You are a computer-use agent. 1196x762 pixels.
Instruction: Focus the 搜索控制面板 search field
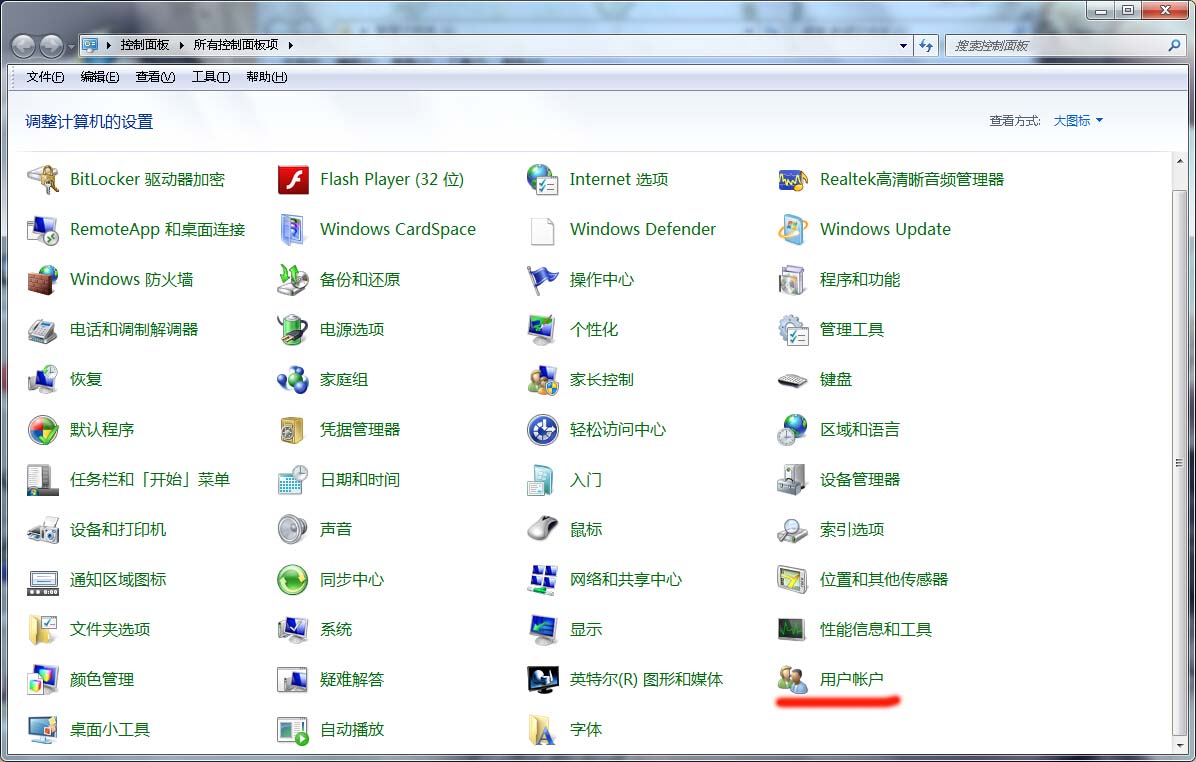click(1057, 46)
